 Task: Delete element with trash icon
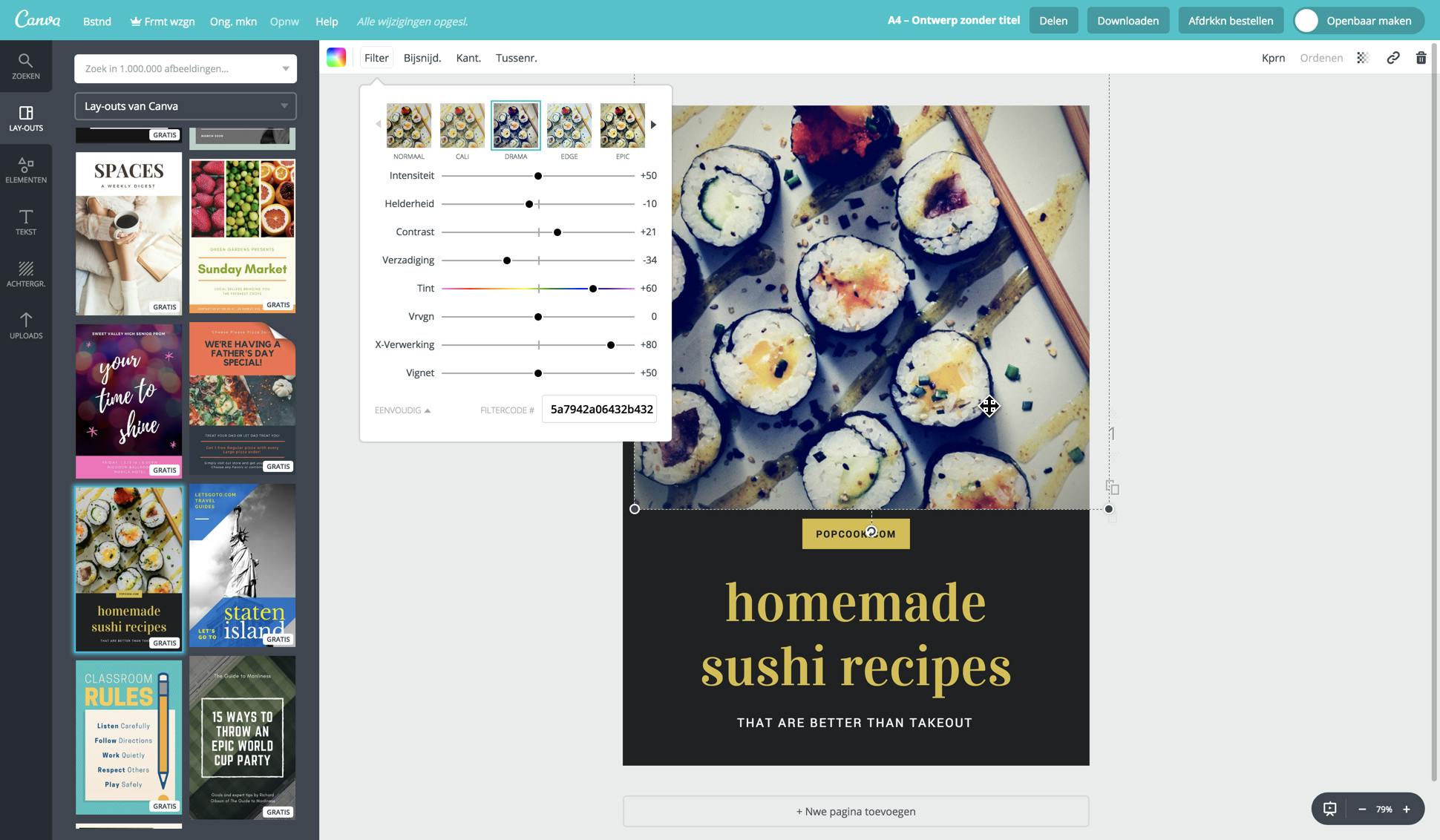1421,58
